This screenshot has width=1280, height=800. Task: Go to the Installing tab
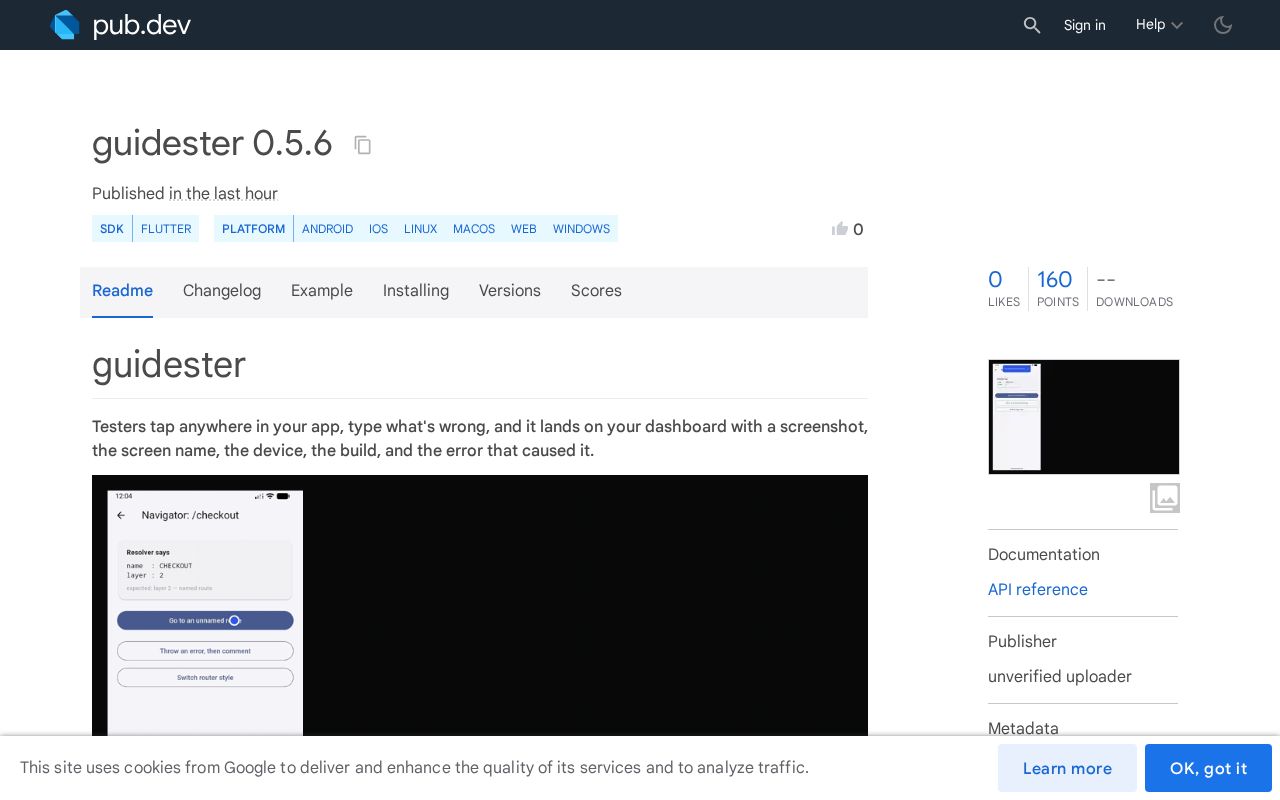(416, 291)
